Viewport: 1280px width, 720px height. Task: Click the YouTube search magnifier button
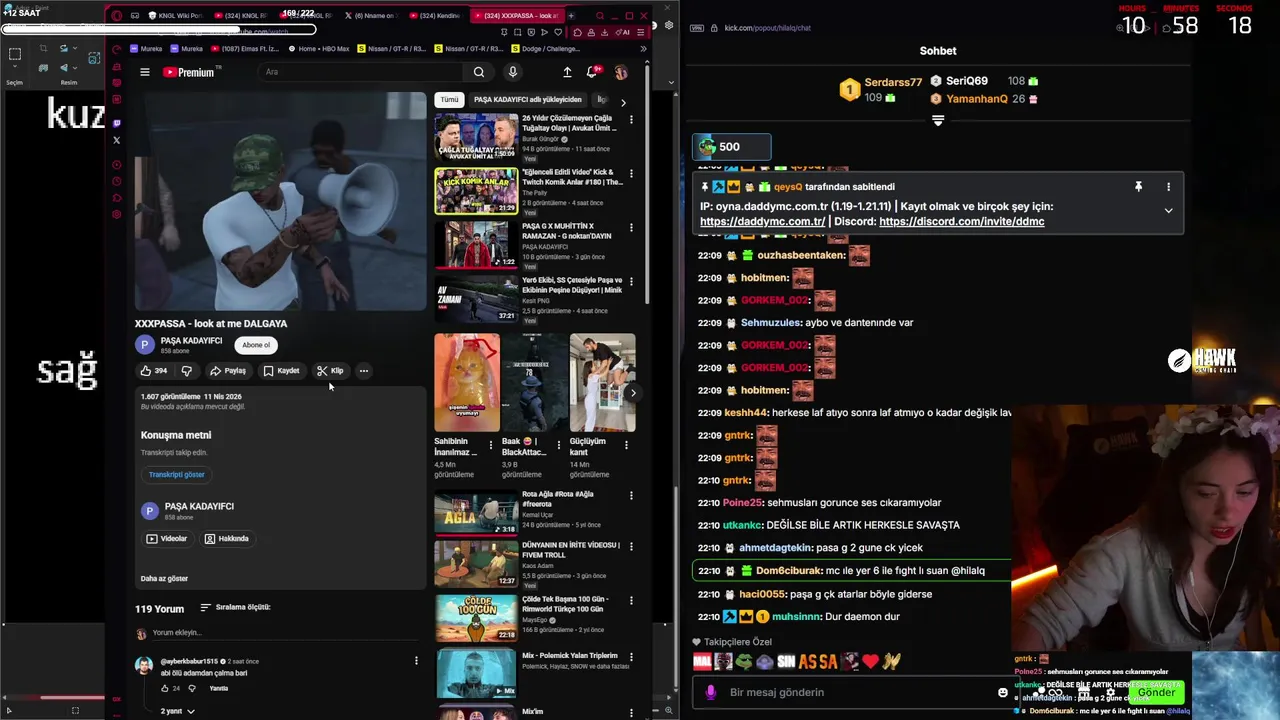click(x=479, y=72)
